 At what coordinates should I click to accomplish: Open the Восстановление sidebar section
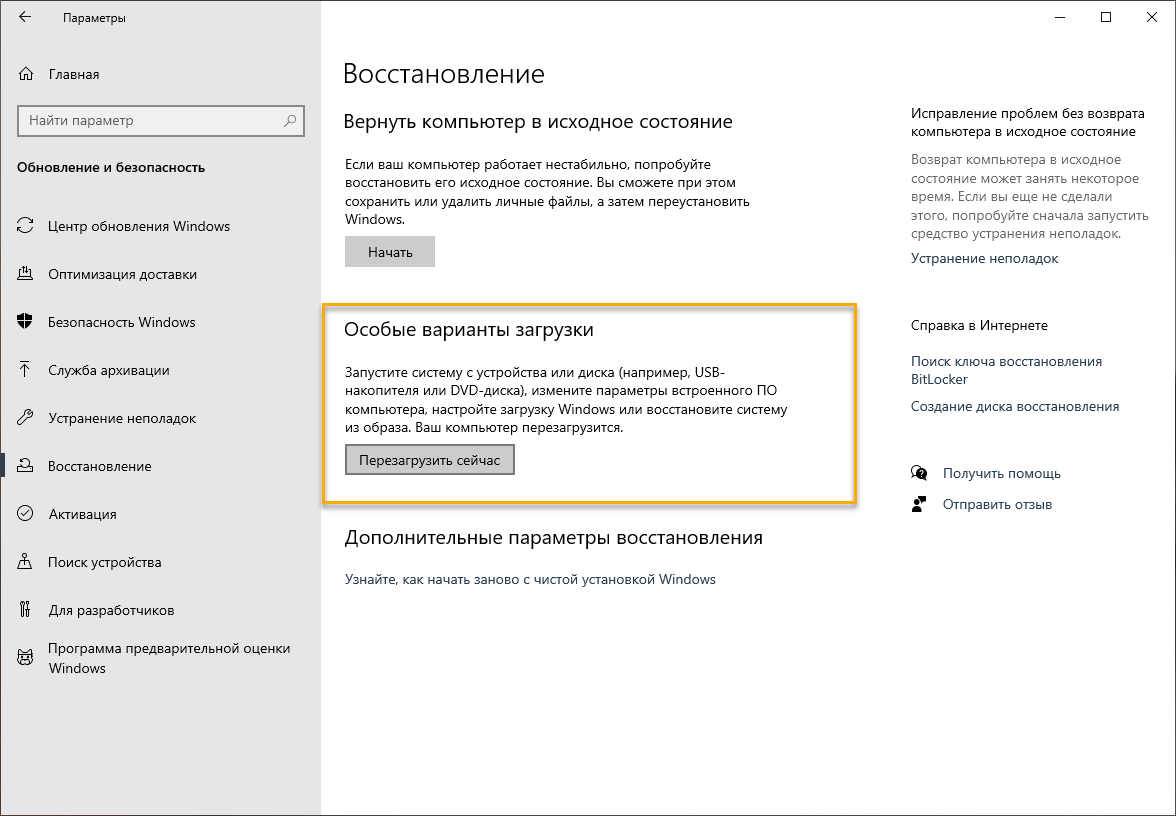[100, 466]
